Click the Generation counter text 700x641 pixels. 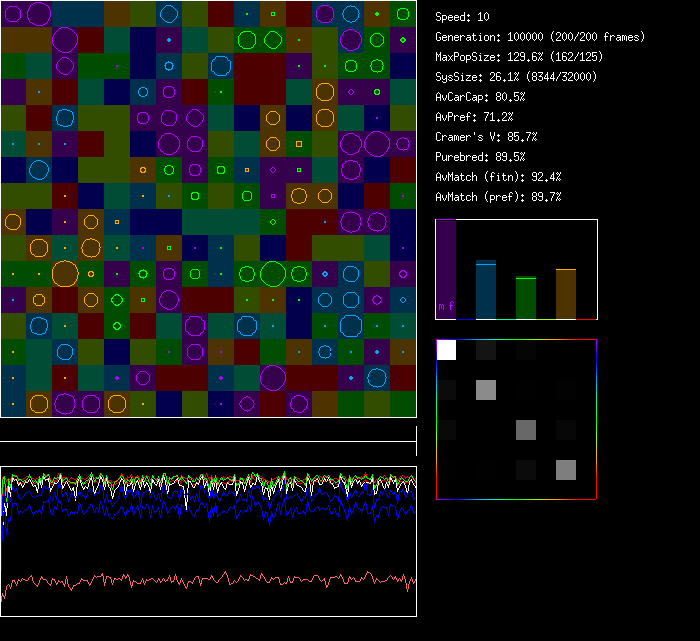click(539, 37)
